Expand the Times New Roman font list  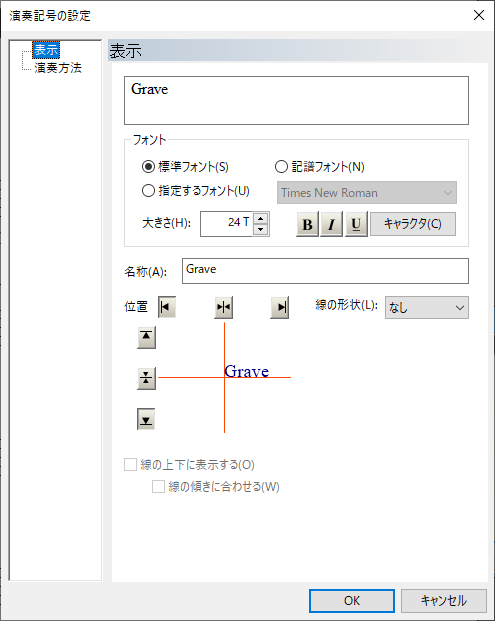(x=367, y=192)
